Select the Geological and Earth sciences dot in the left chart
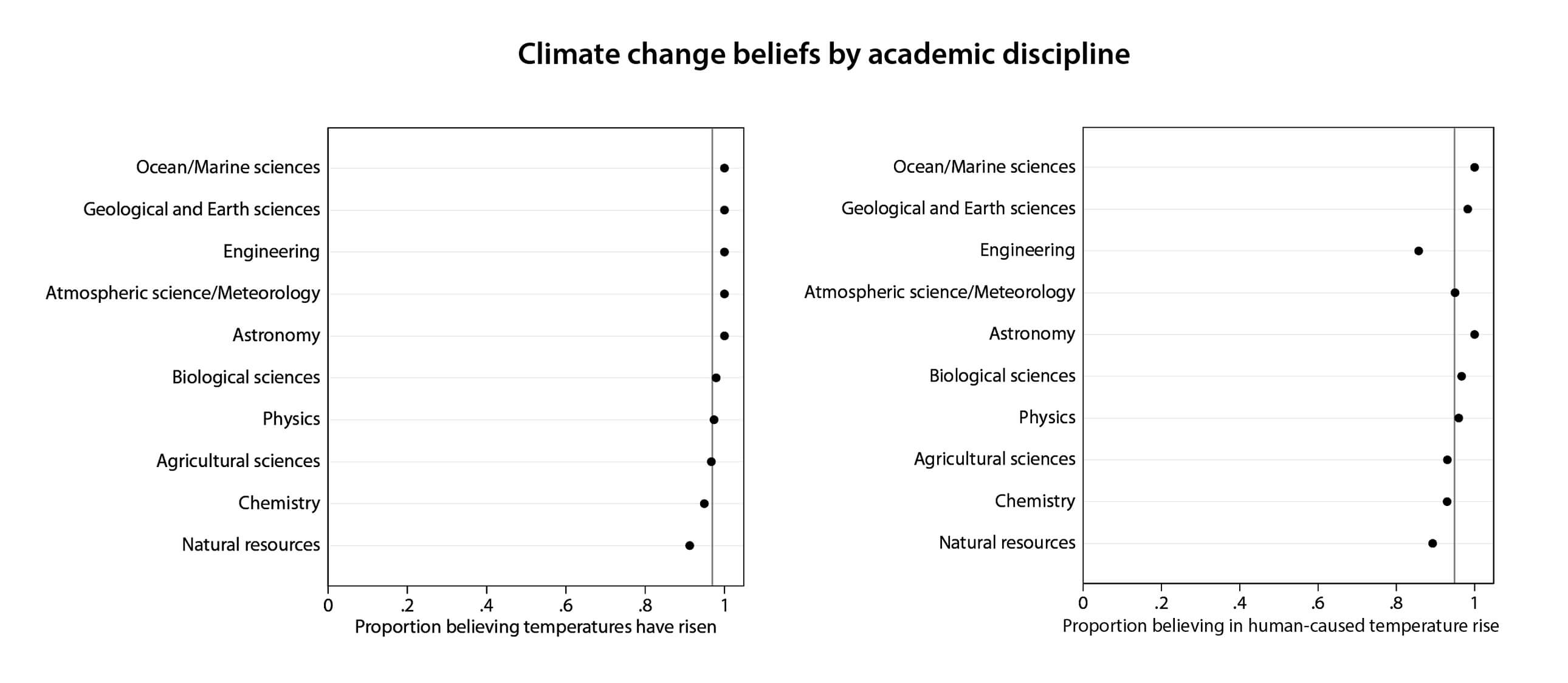 coord(724,210)
